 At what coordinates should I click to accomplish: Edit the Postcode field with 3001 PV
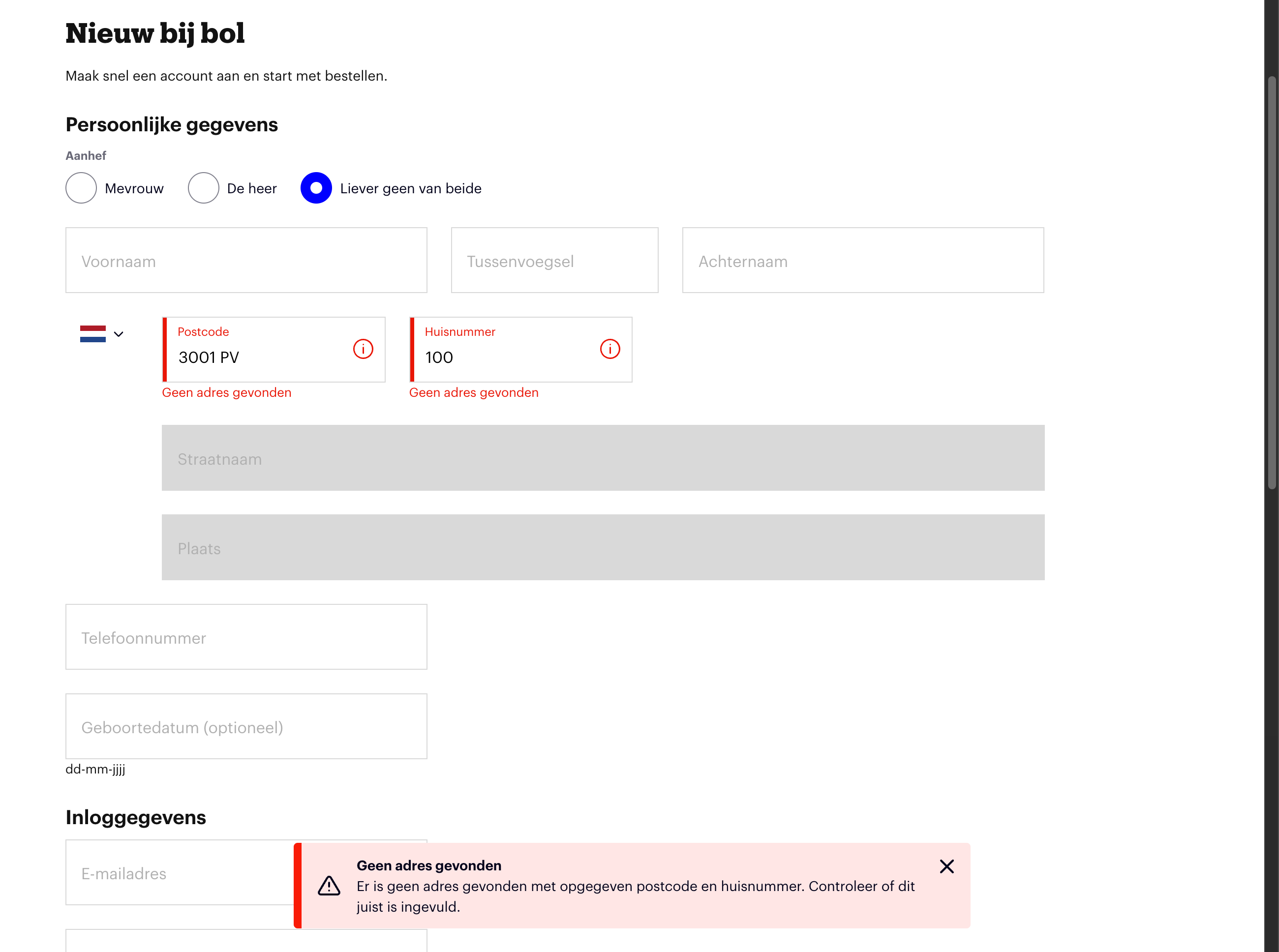[x=259, y=357]
